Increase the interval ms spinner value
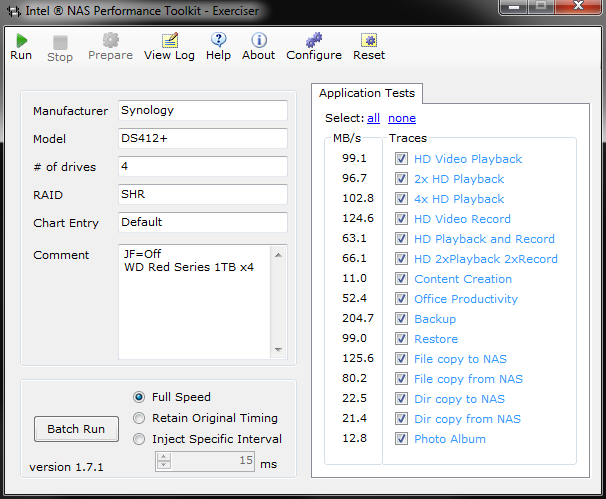The height and width of the screenshot is (499, 606). click(163, 457)
